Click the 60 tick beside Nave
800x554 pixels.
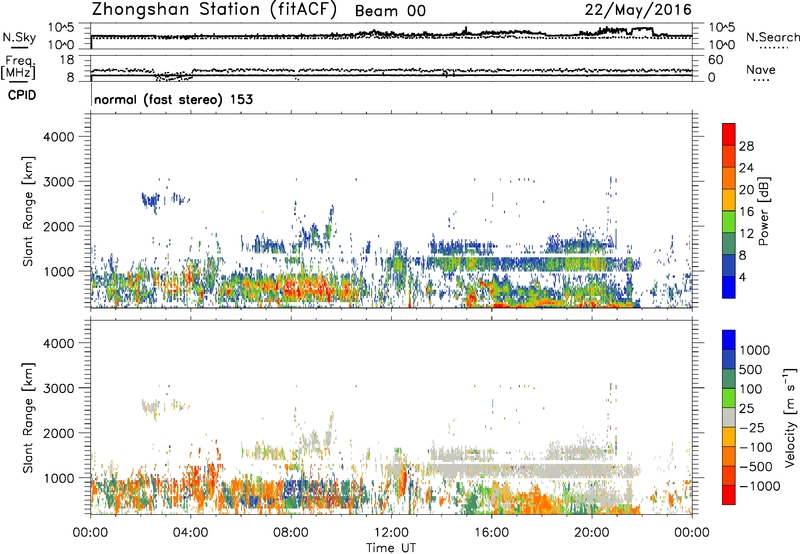tap(716, 60)
